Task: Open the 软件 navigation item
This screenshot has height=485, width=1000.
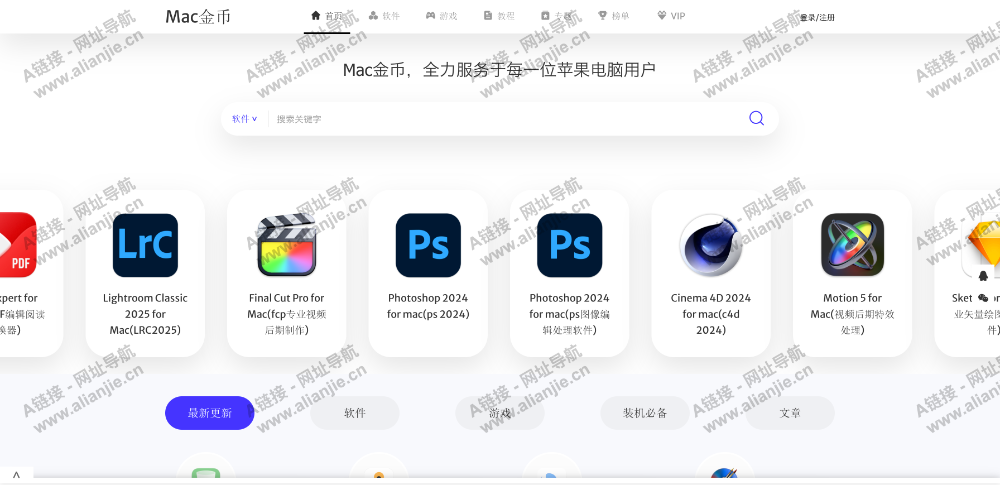Action: pos(384,16)
